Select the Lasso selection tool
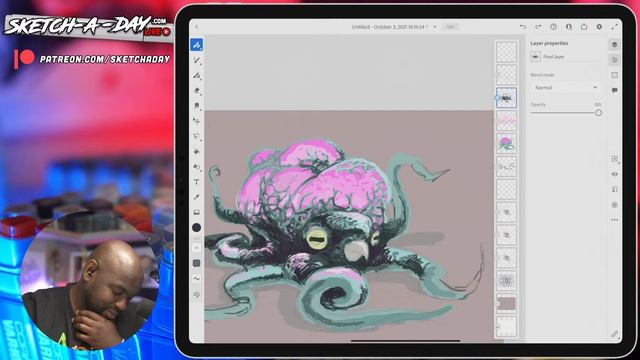 tap(197, 136)
